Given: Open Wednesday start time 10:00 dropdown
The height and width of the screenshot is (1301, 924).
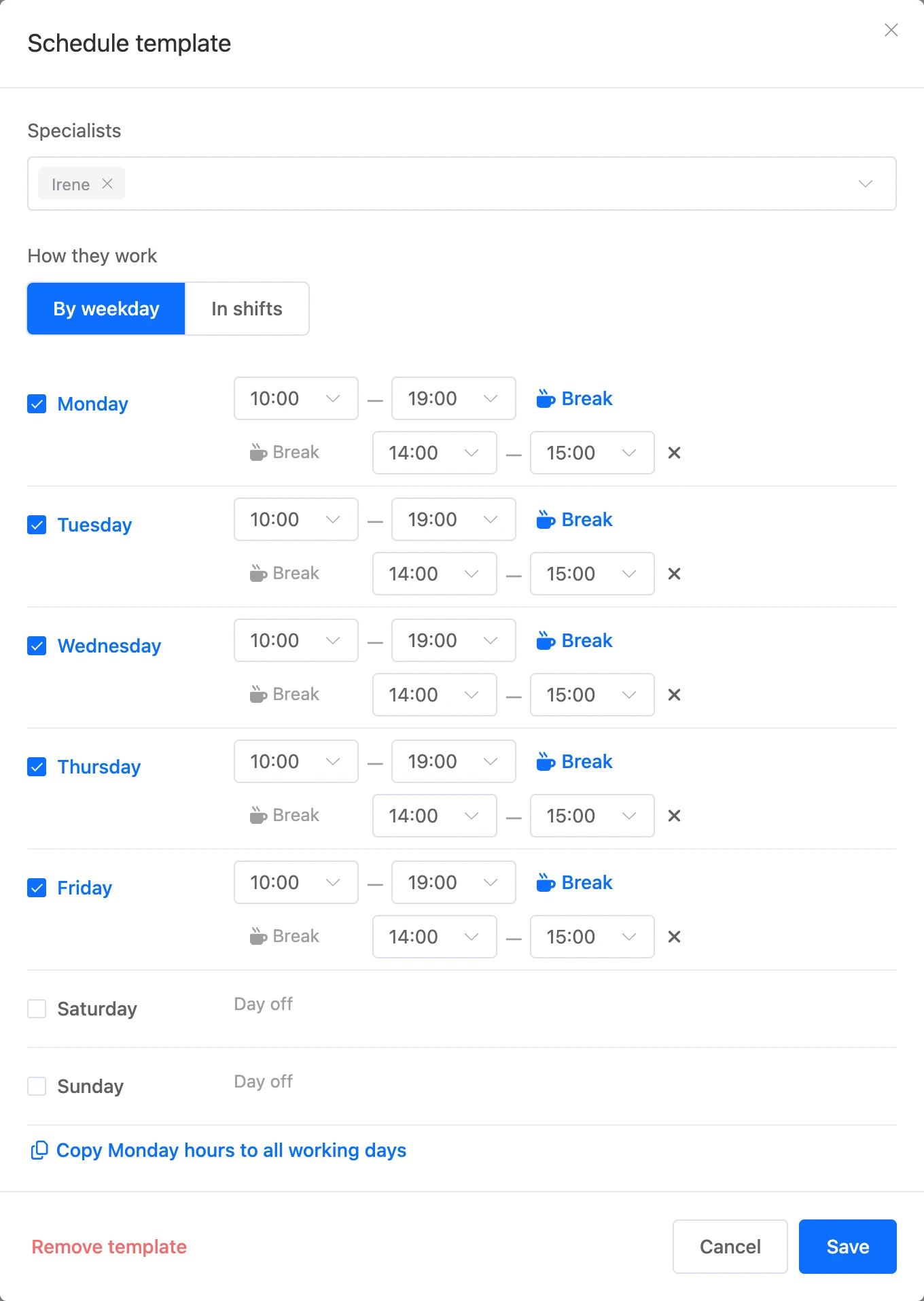Looking at the screenshot, I should 296,640.
